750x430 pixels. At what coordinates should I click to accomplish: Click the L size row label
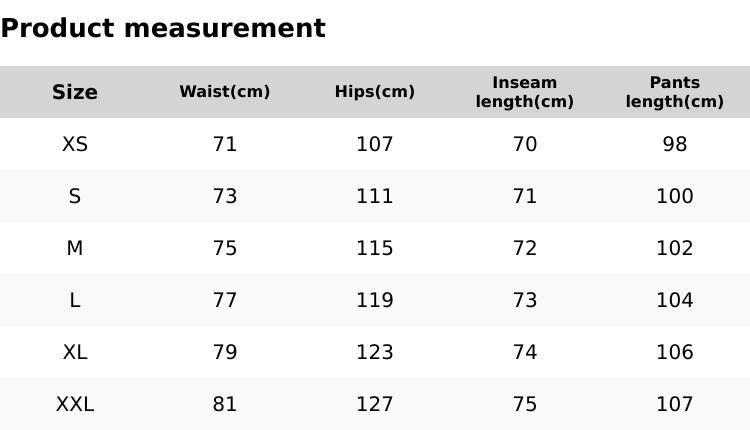point(75,300)
